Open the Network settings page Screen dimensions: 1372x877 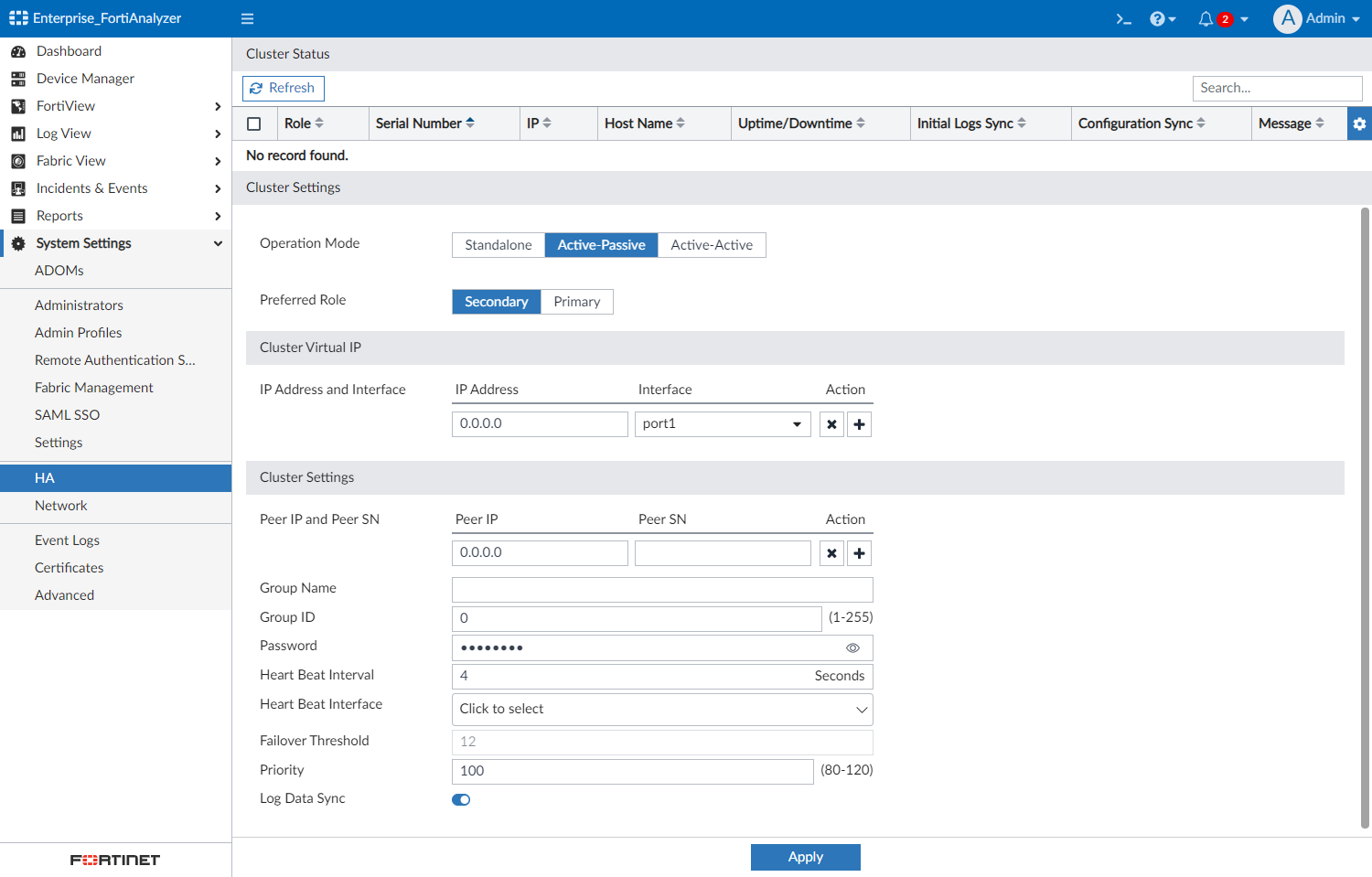pyautogui.click(x=61, y=506)
